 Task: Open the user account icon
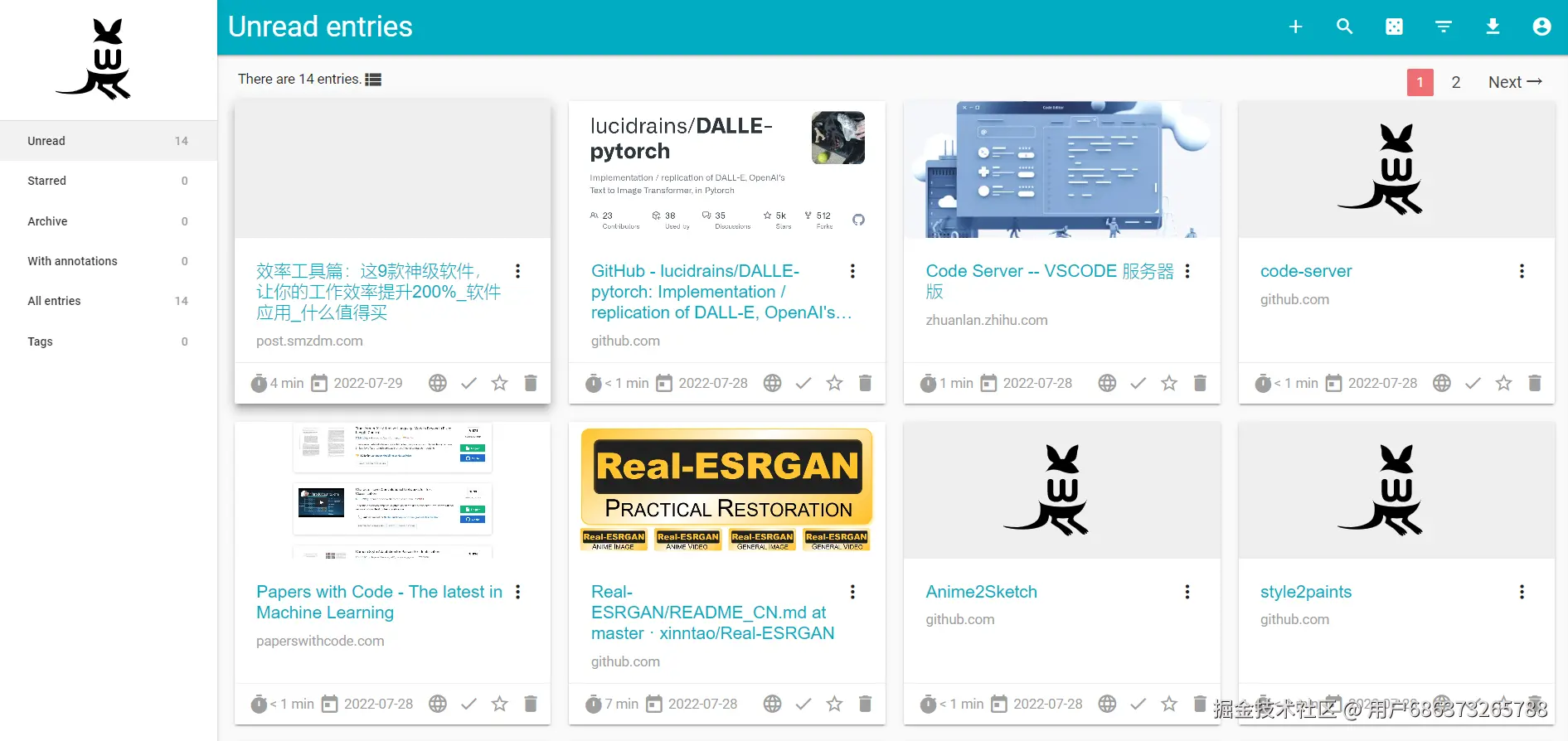tap(1541, 27)
